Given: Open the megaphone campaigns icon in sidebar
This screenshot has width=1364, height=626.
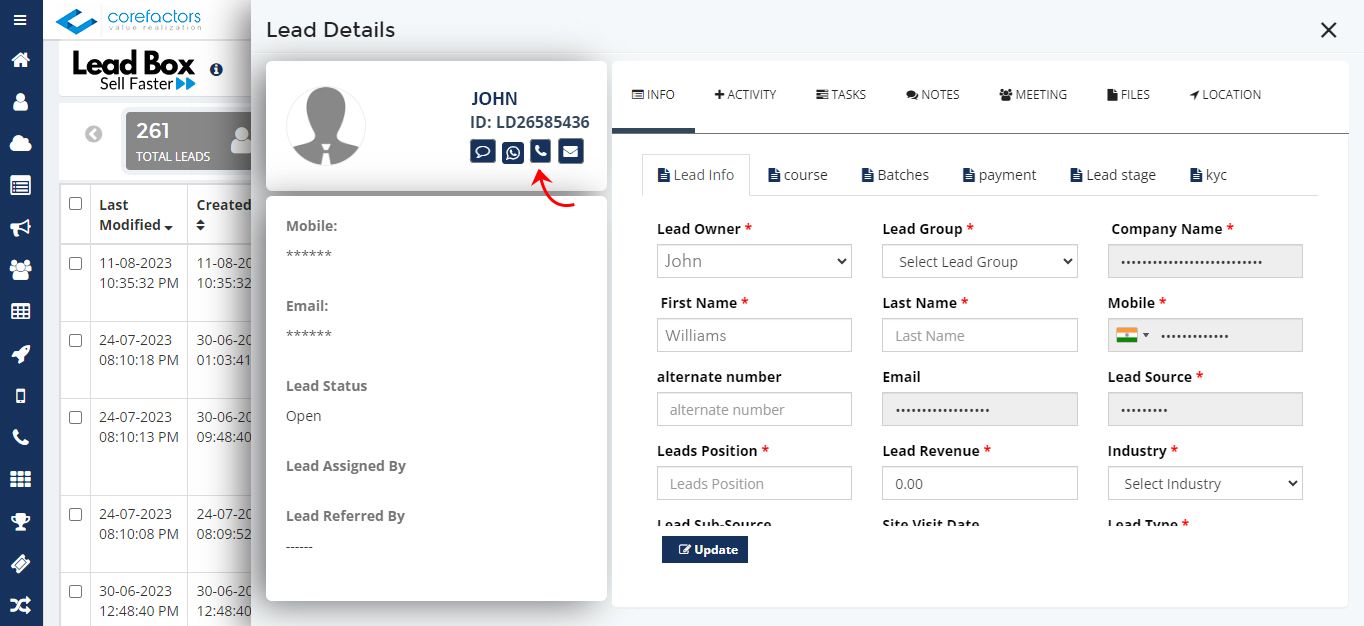Looking at the screenshot, I should coord(20,228).
